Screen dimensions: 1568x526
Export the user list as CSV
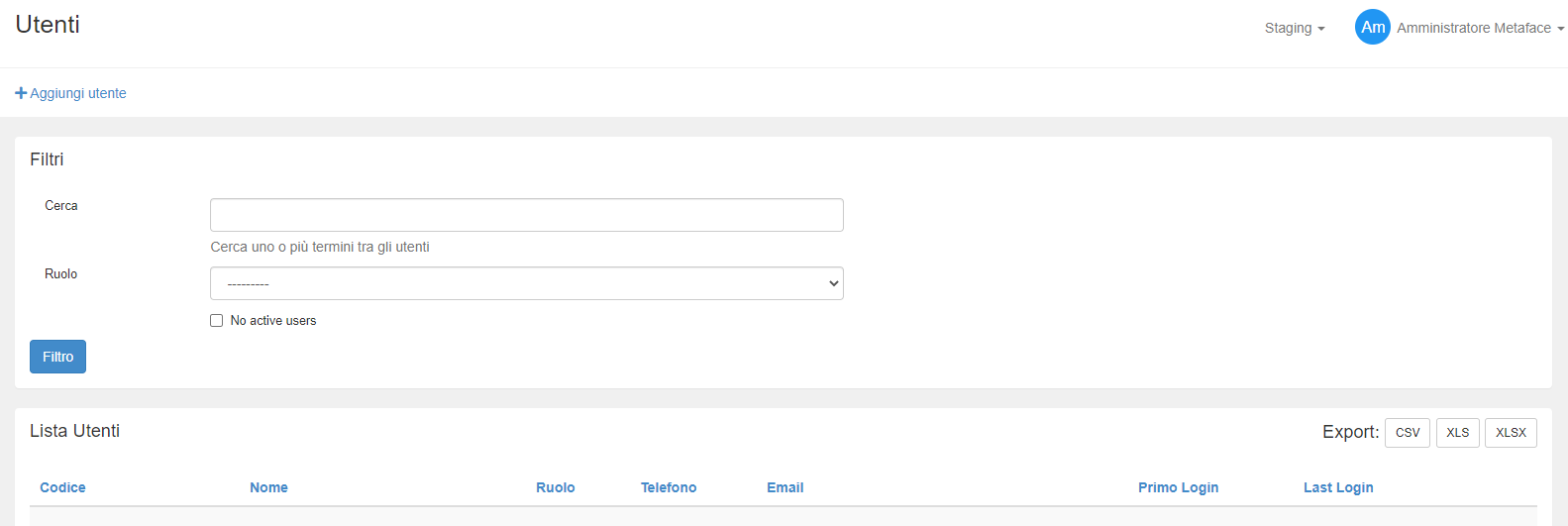[1407, 433]
